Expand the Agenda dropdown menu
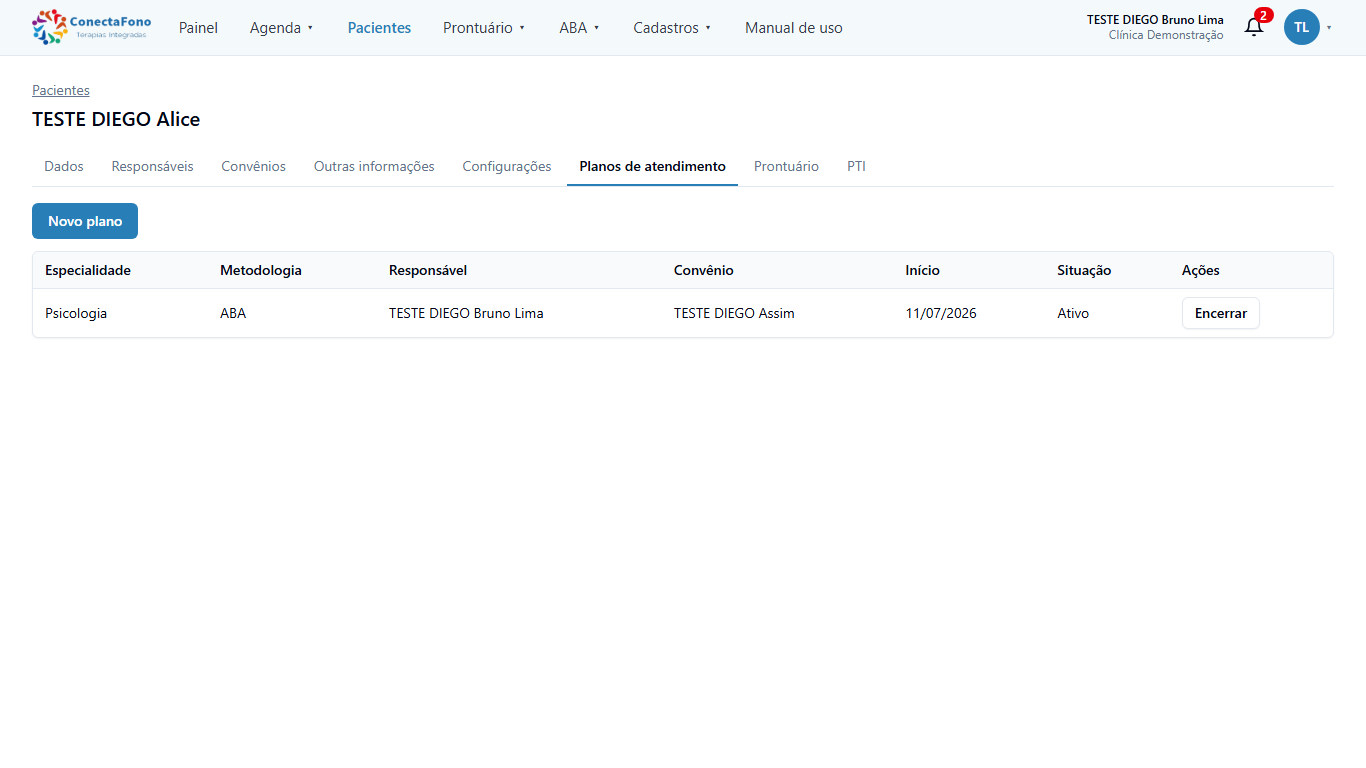Image resolution: width=1366 pixels, height=768 pixels. [x=282, y=28]
